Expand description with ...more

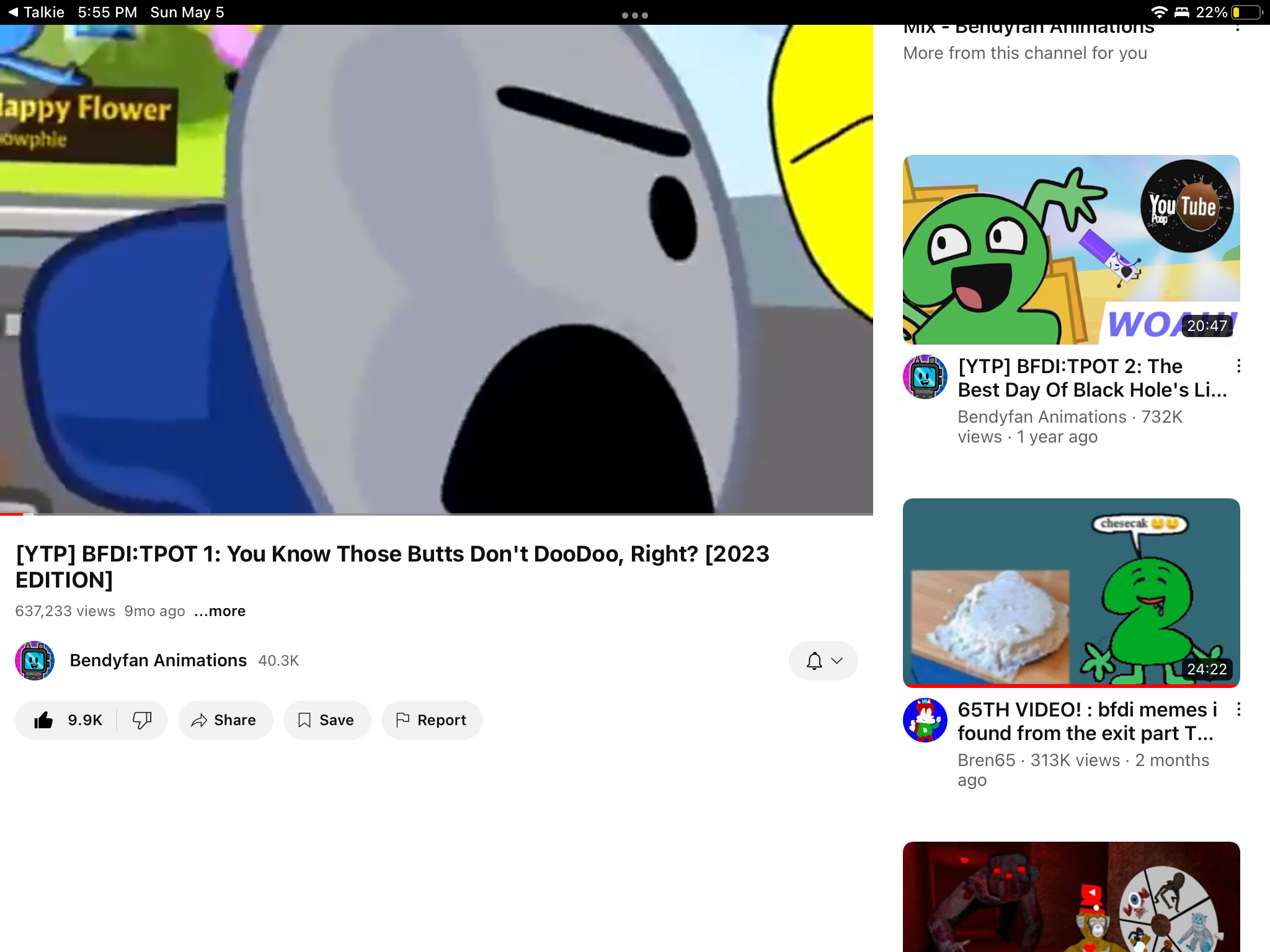pyautogui.click(x=220, y=611)
